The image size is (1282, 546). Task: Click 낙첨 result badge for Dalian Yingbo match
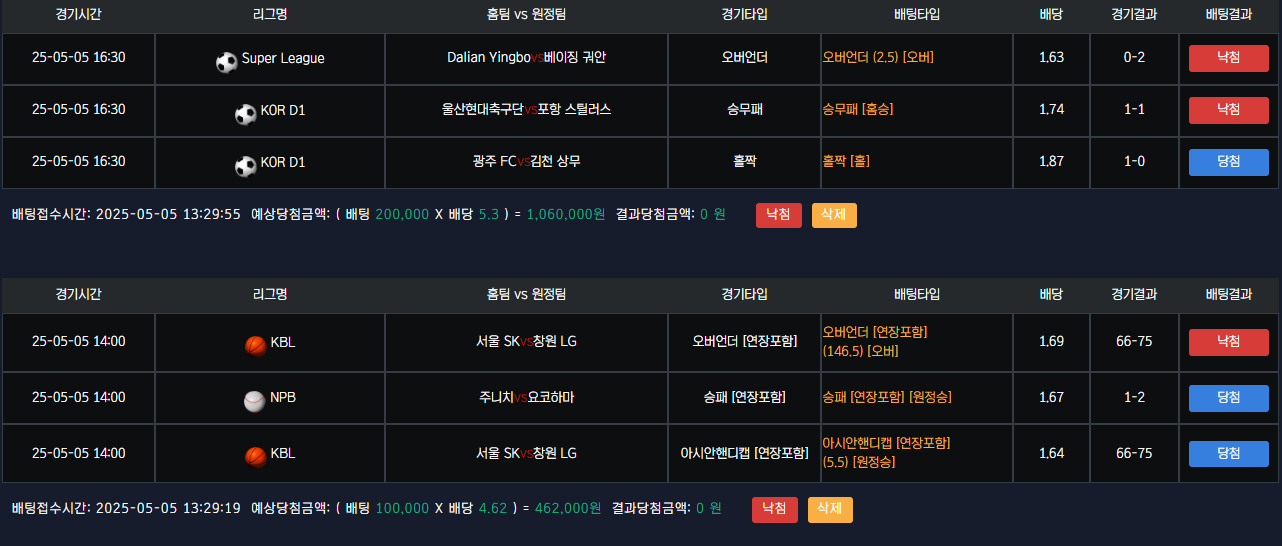1228,58
